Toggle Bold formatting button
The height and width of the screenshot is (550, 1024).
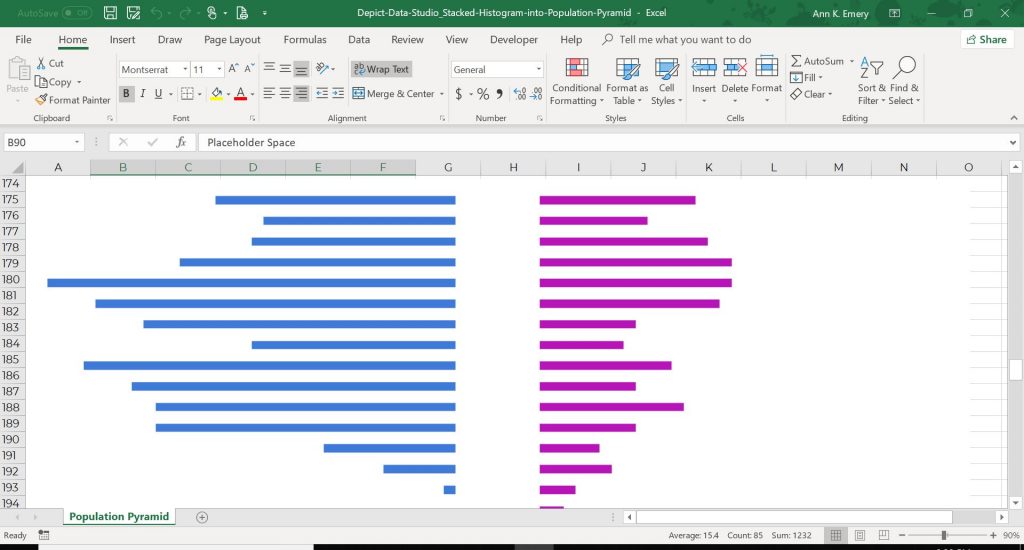coord(126,93)
